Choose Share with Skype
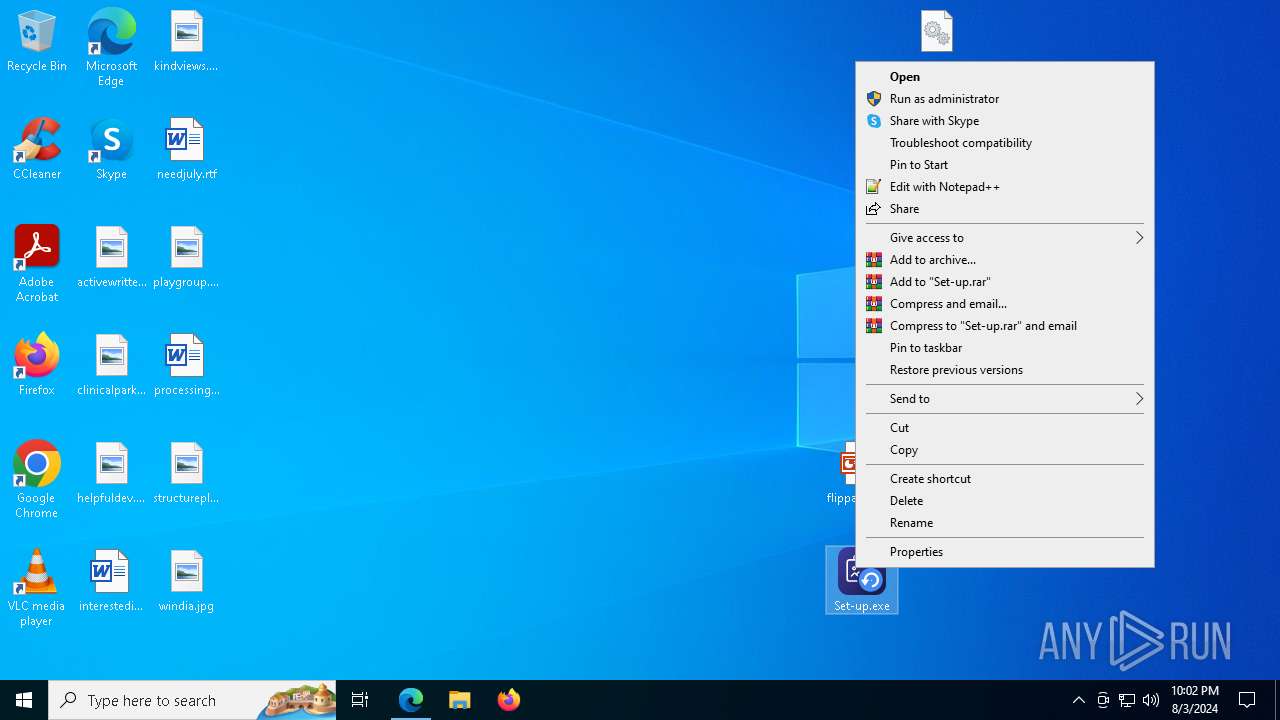Image resolution: width=1280 pixels, height=720 pixels. pos(1005,121)
